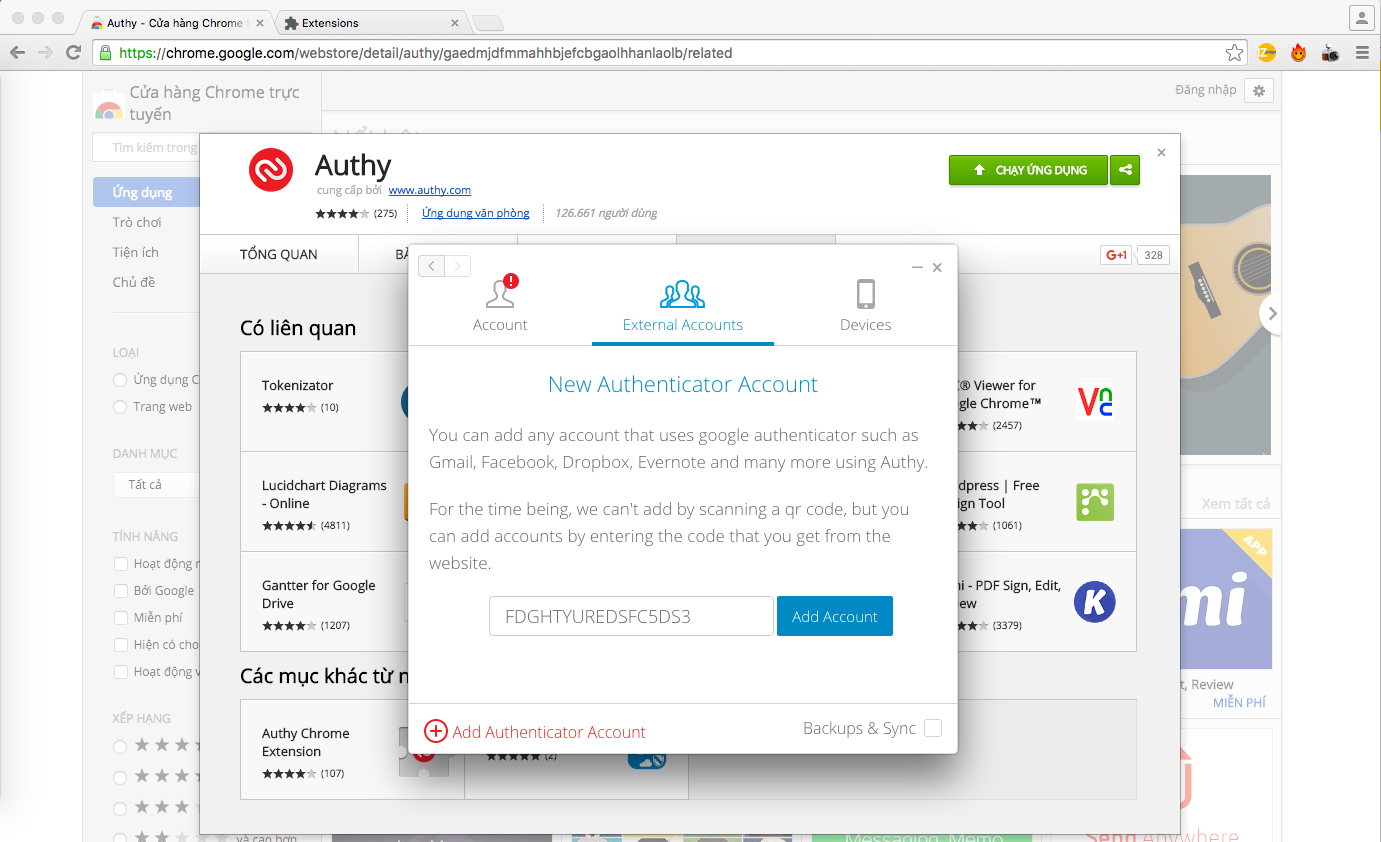Click the green diagram tool app icon
Image resolution: width=1381 pixels, height=842 pixels.
(1095, 501)
